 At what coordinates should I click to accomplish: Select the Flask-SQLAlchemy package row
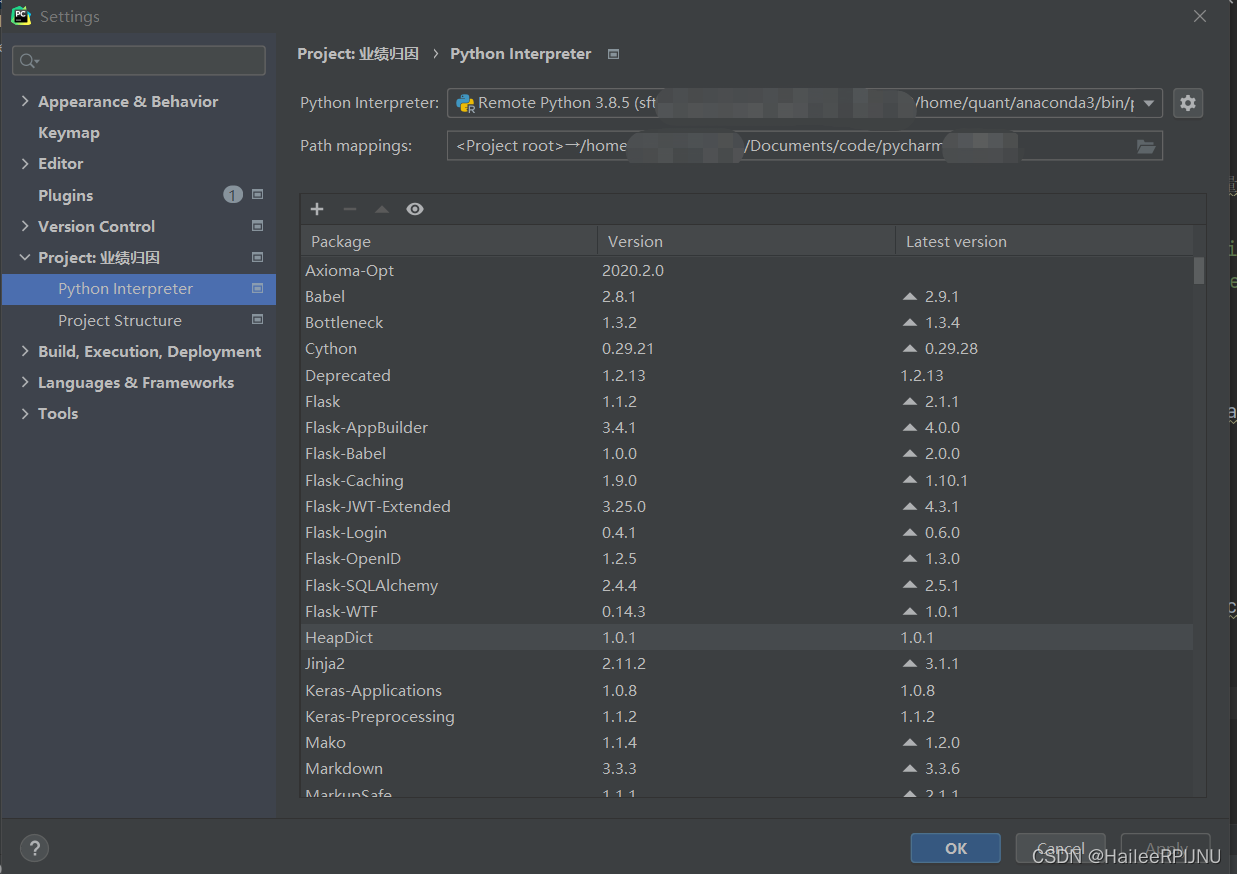[x=747, y=585]
